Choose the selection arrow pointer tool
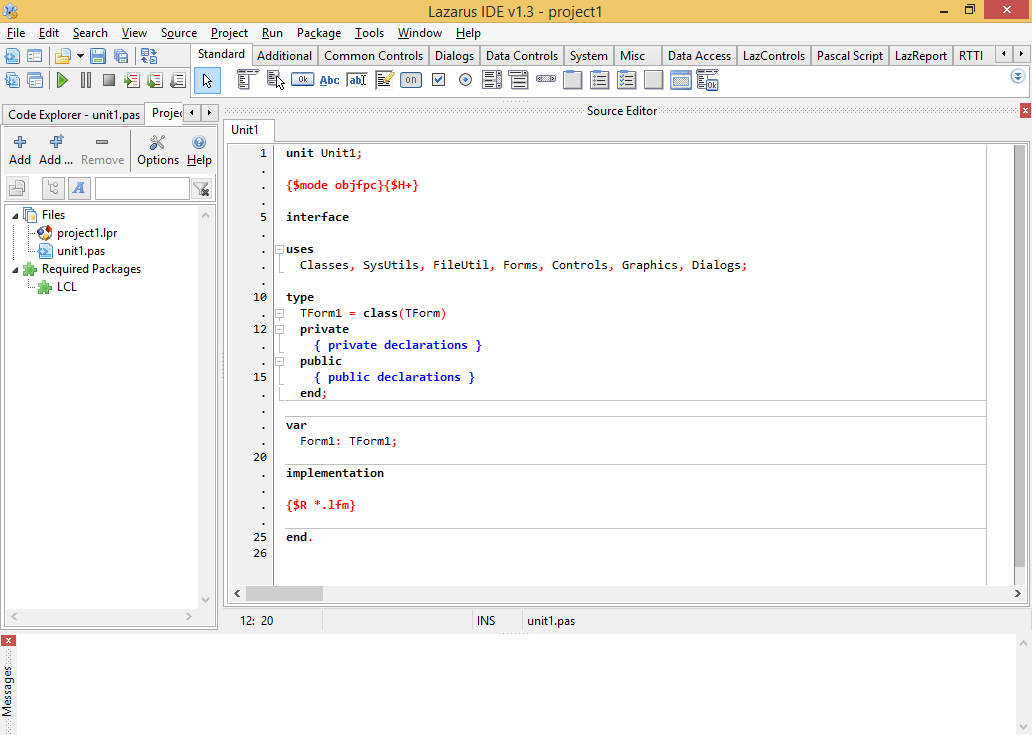Image resolution: width=1032 pixels, height=735 pixels. 207,80
